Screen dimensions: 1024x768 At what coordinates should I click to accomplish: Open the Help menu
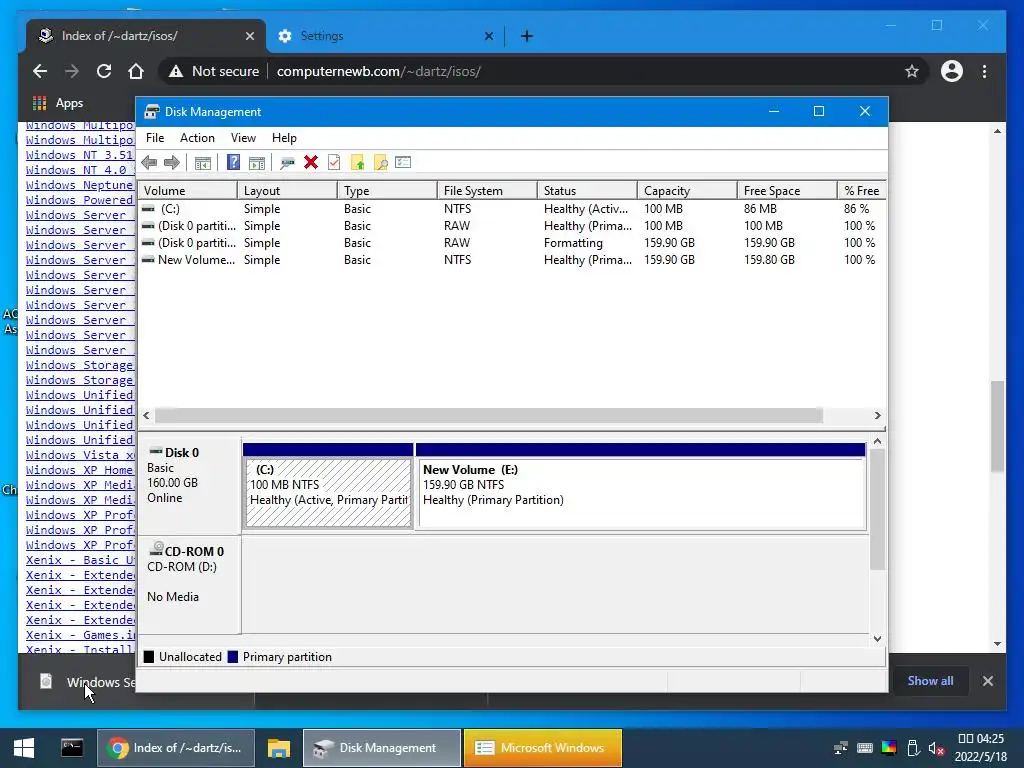click(284, 138)
